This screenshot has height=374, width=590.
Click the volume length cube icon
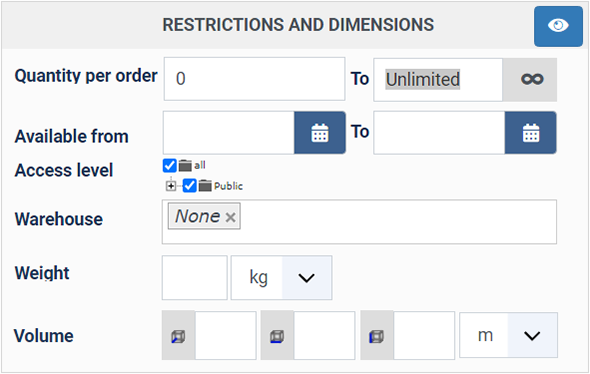point(178,336)
